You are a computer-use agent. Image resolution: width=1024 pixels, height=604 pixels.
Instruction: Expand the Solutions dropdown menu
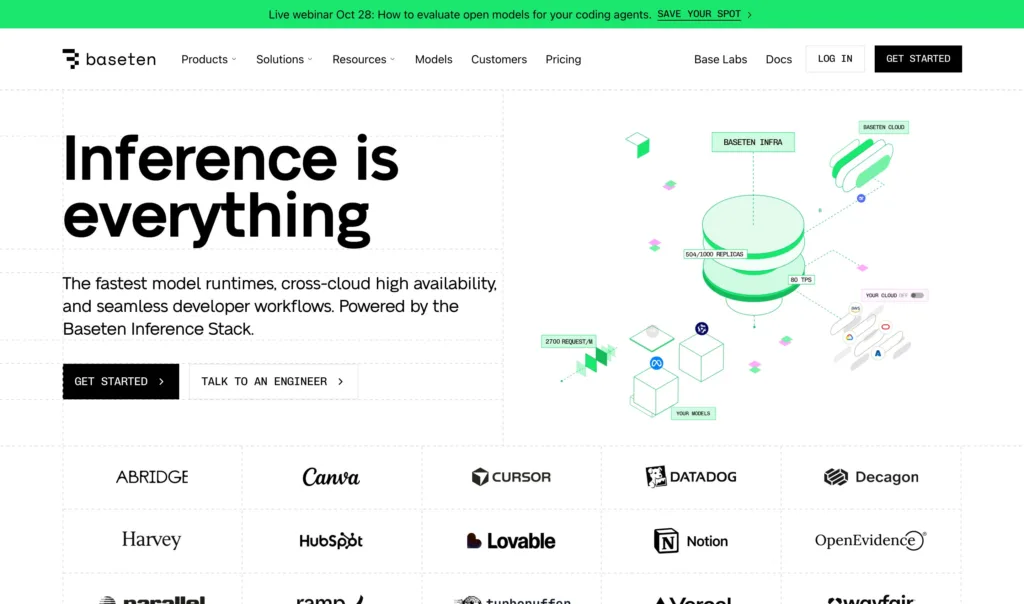284,59
